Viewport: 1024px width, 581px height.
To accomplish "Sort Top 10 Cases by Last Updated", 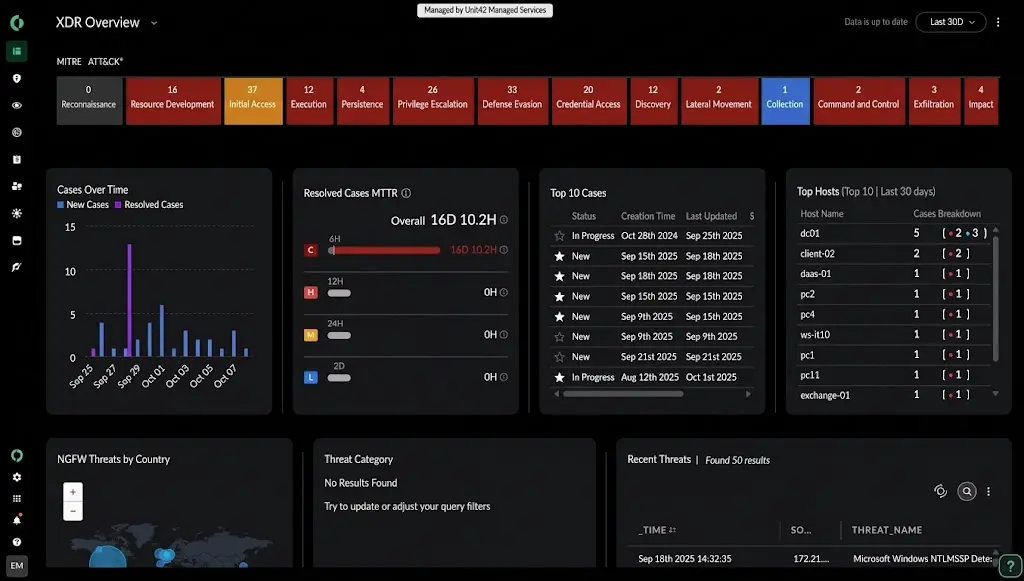I will [711, 216].
